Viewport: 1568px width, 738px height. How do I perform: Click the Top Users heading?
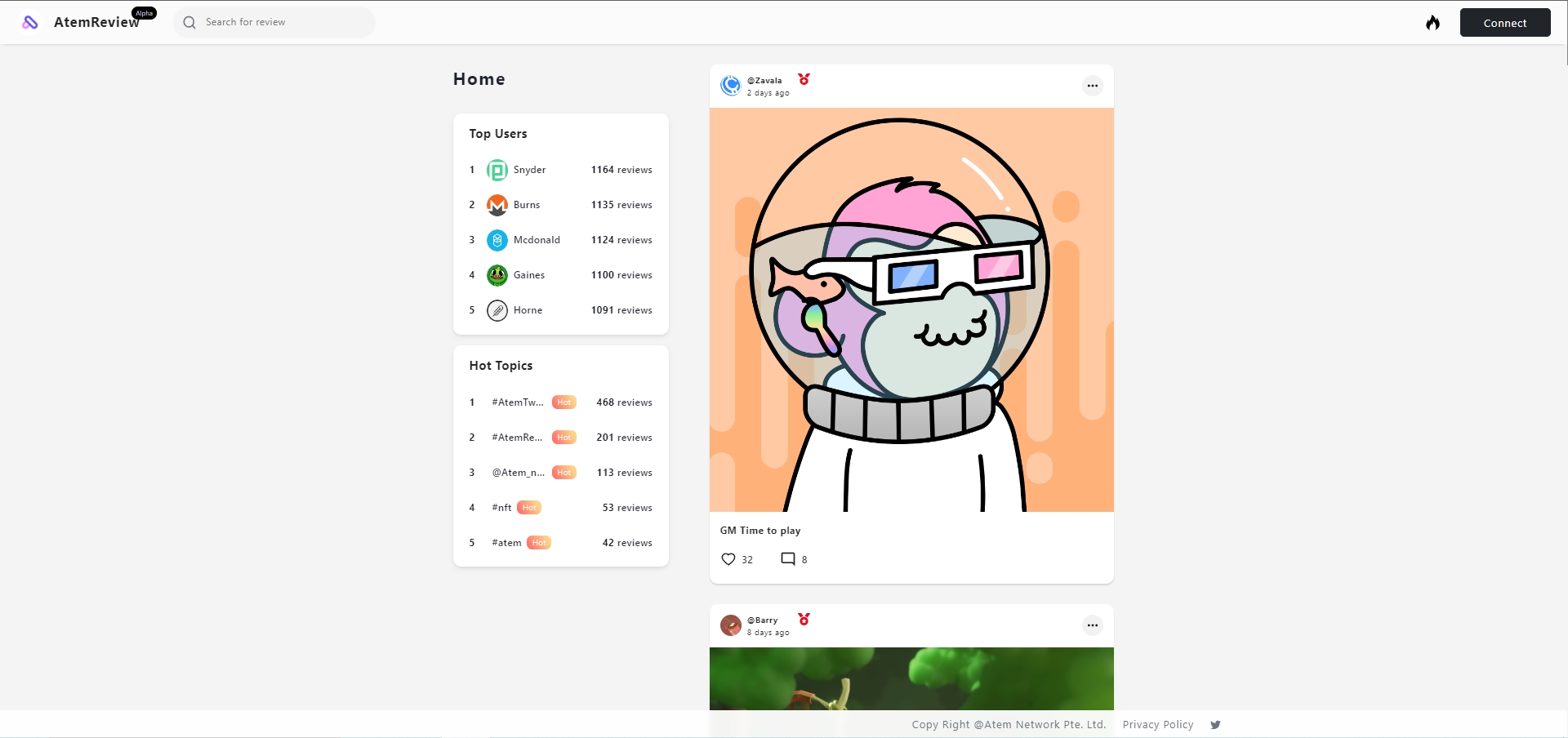(x=498, y=134)
